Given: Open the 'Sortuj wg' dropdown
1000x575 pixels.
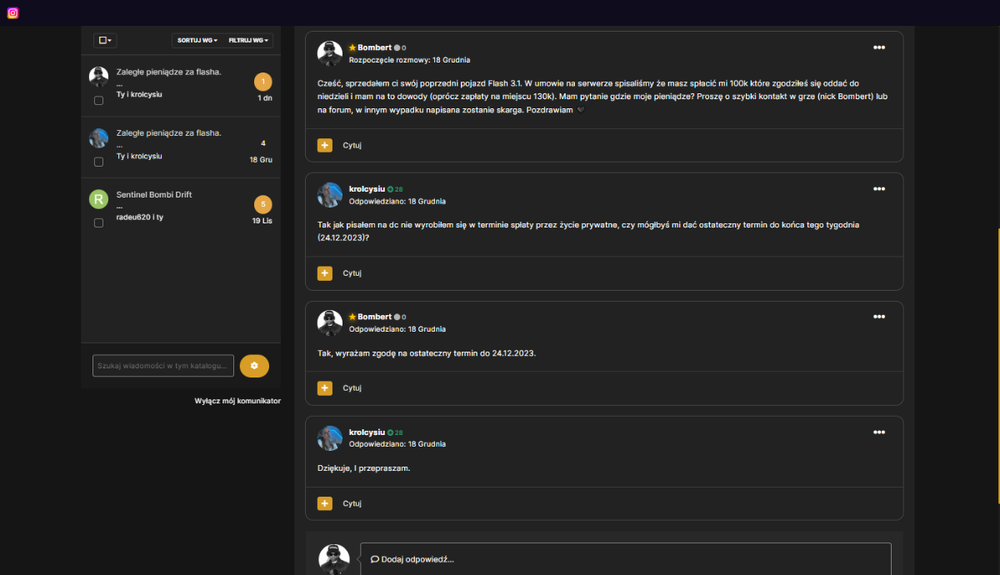Looking at the screenshot, I should click(x=197, y=40).
